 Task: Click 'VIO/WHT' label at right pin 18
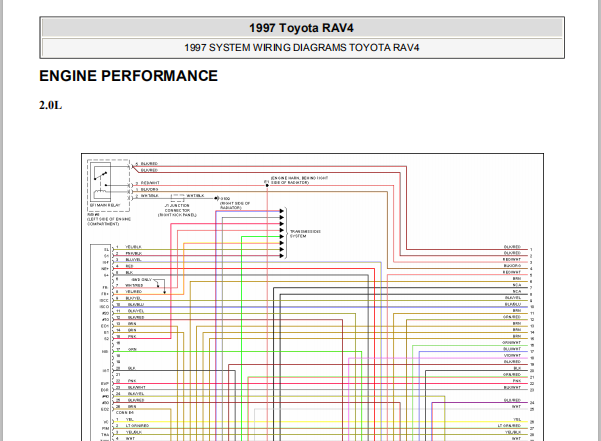(x=512, y=355)
